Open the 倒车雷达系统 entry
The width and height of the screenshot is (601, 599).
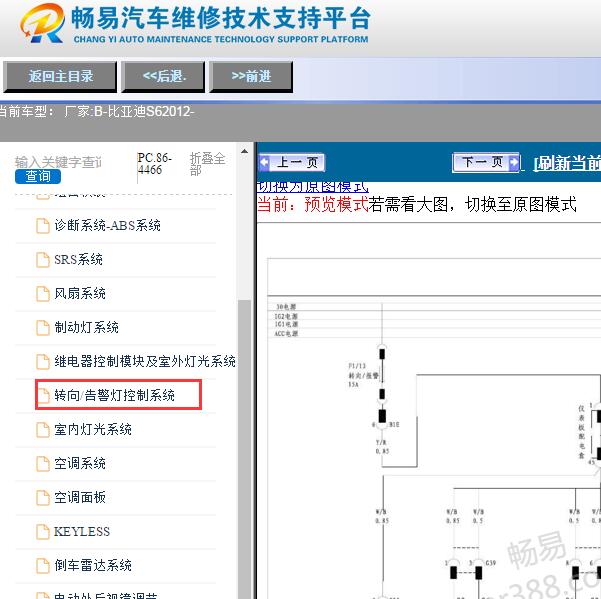pyautogui.click(x=93, y=565)
